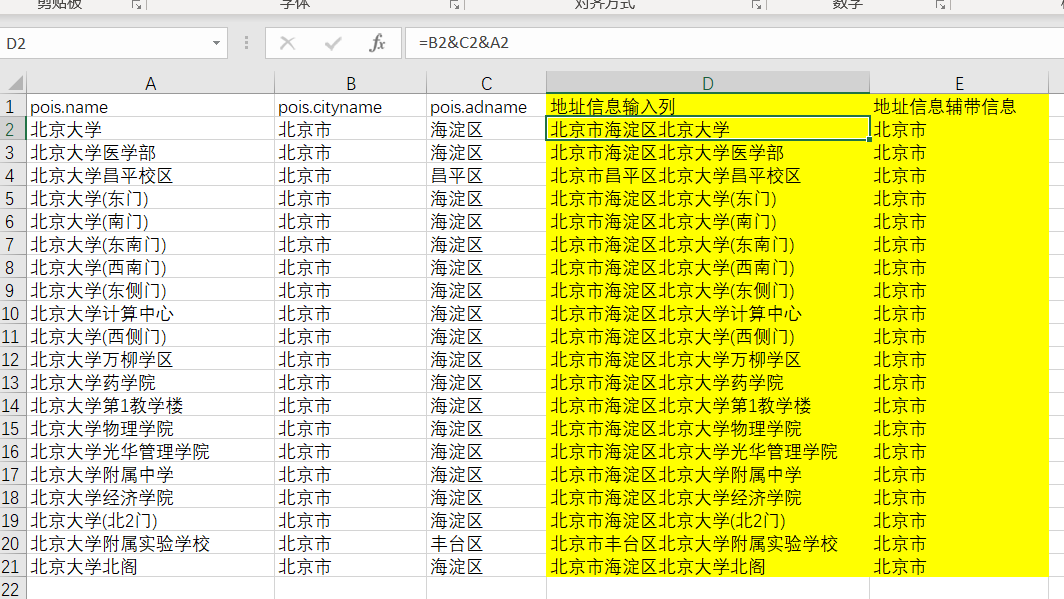1064x599 pixels.
Task: Click cell '北京市昌平区北京大学昌平校区'
Action: [708, 175]
